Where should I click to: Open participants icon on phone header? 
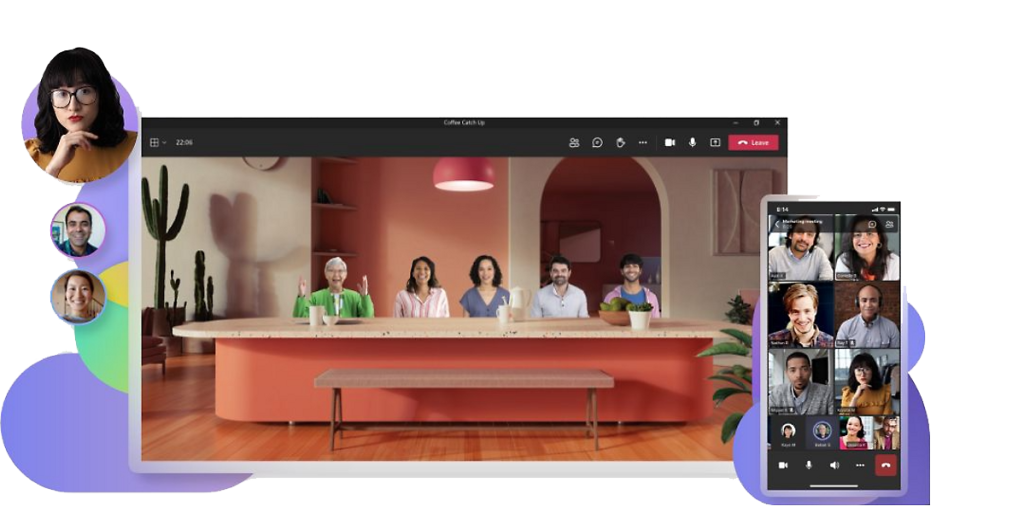click(x=889, y=224)
